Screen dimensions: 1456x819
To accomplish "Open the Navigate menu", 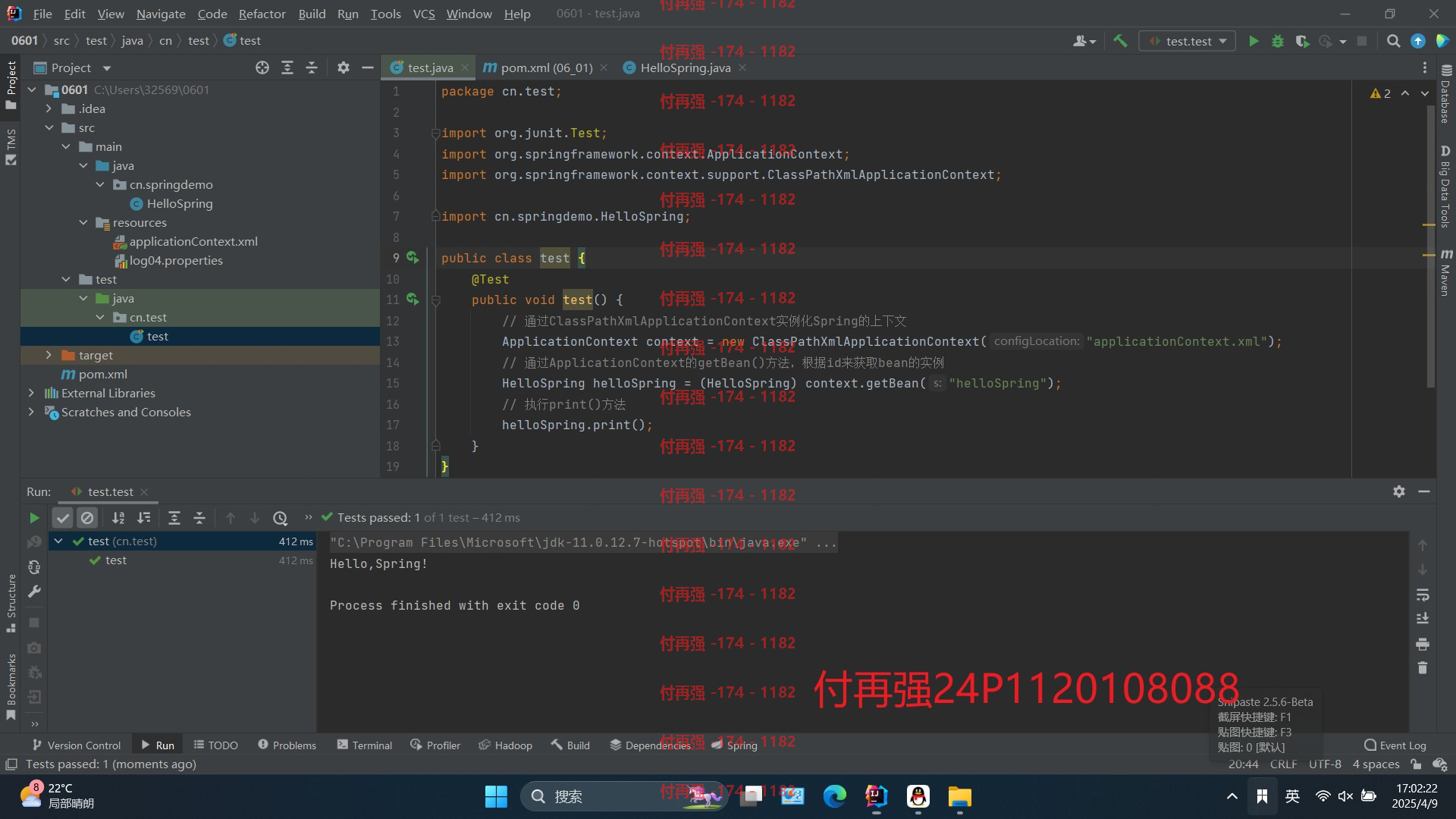I will tap(161, 14).
